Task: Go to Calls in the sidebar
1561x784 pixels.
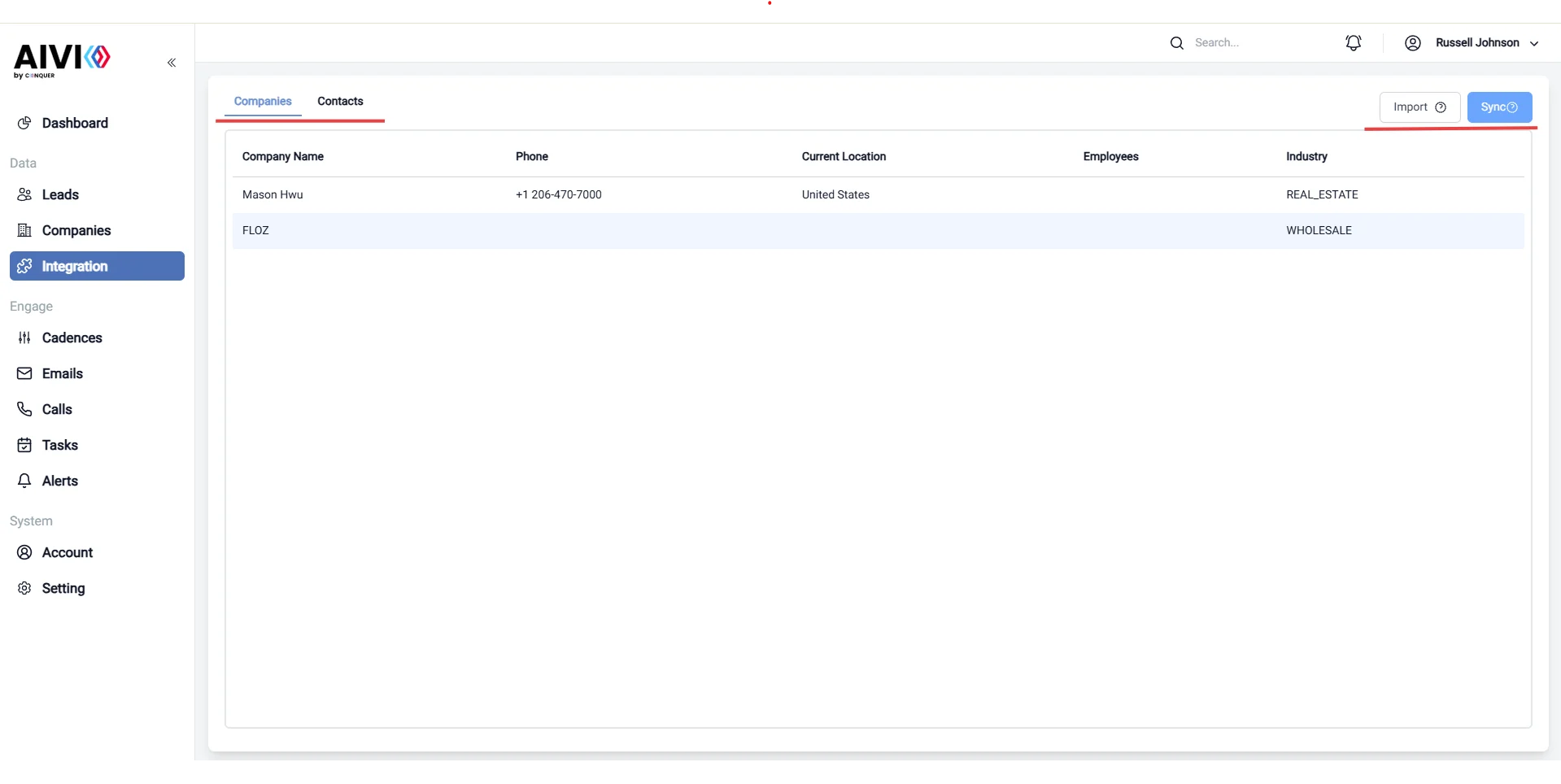Action: [97, 409]
